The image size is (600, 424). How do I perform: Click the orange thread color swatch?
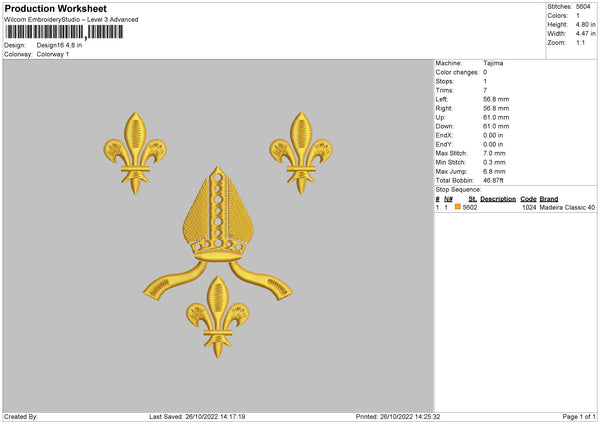tap(457, 207)
